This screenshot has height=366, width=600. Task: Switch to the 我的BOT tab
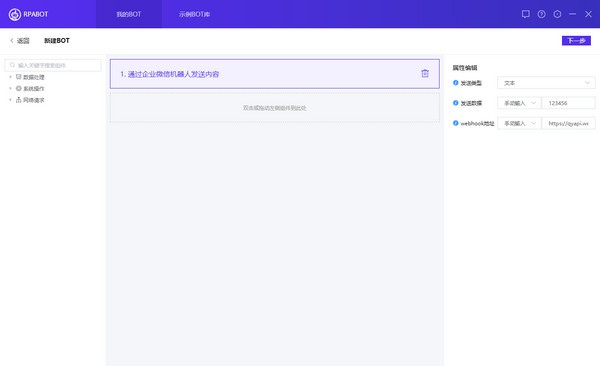pyautogui.click(x=129, y=14)
